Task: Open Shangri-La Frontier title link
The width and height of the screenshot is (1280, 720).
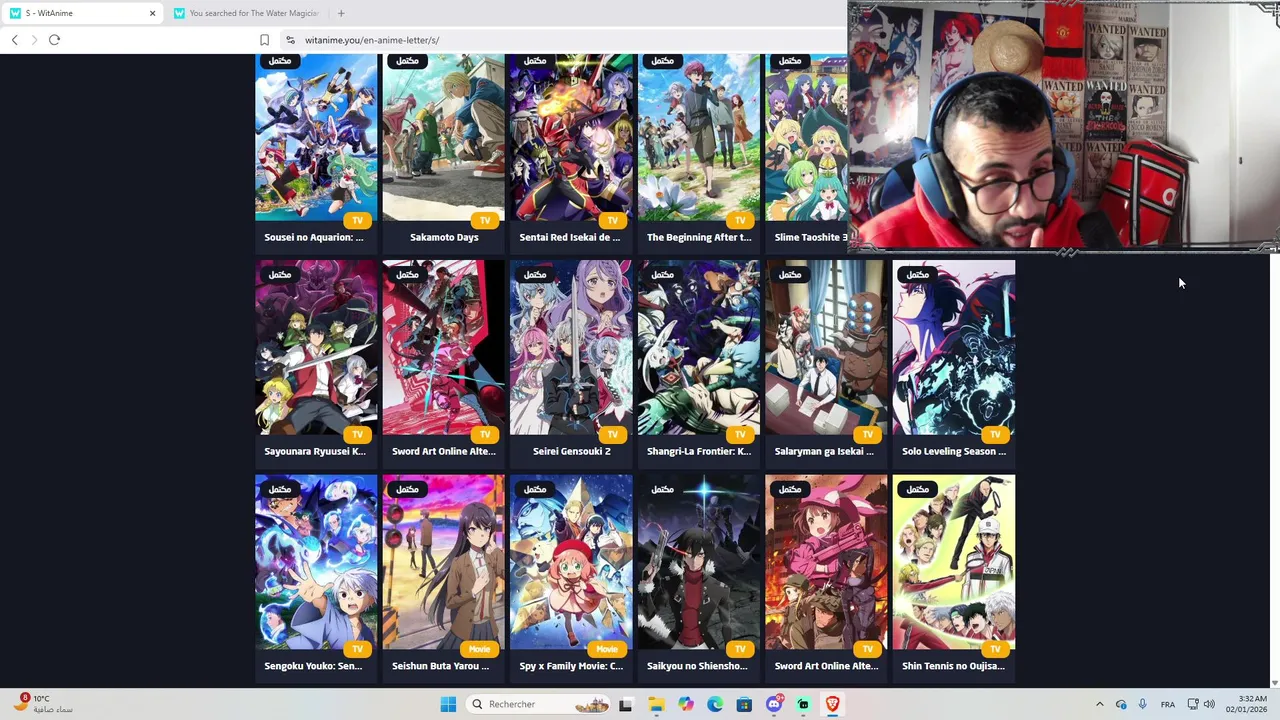Action: pos(699,451)
